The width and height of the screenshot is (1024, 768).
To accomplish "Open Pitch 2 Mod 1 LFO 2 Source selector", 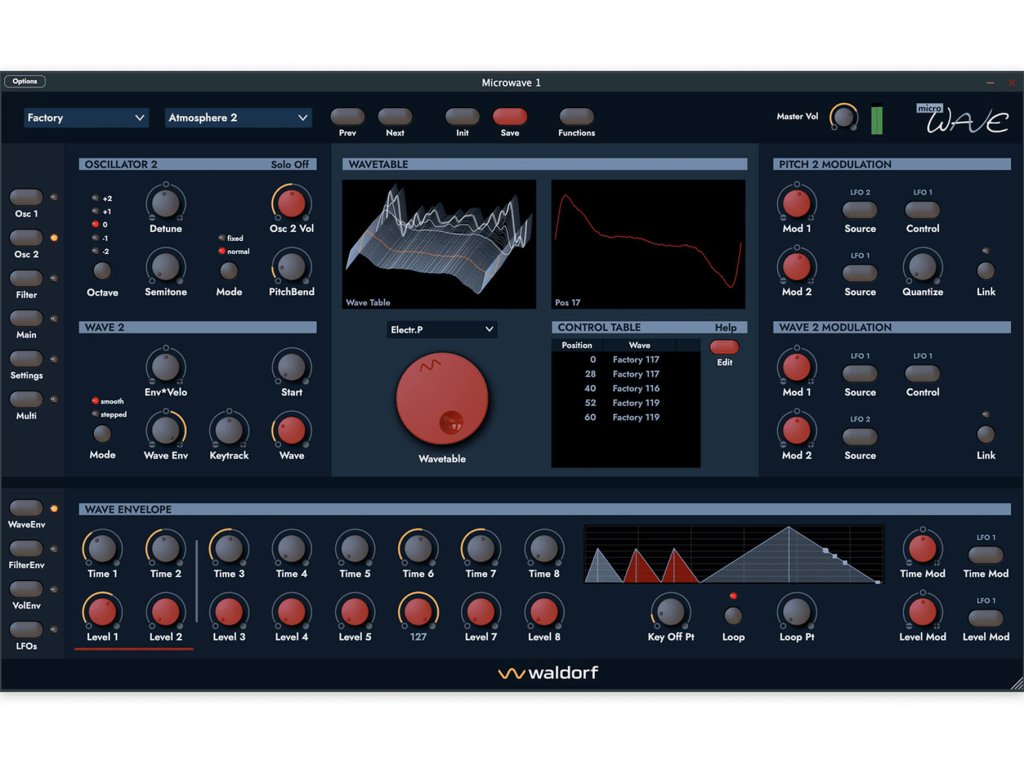I will pos(859,210).
